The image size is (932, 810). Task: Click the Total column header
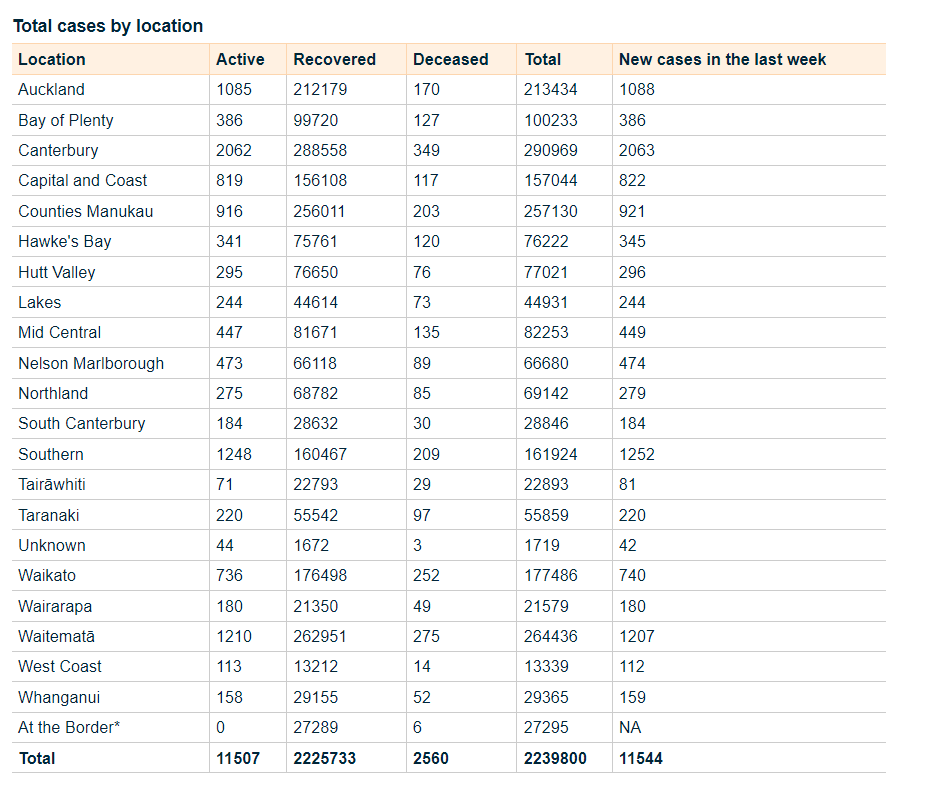pos(543,59)
